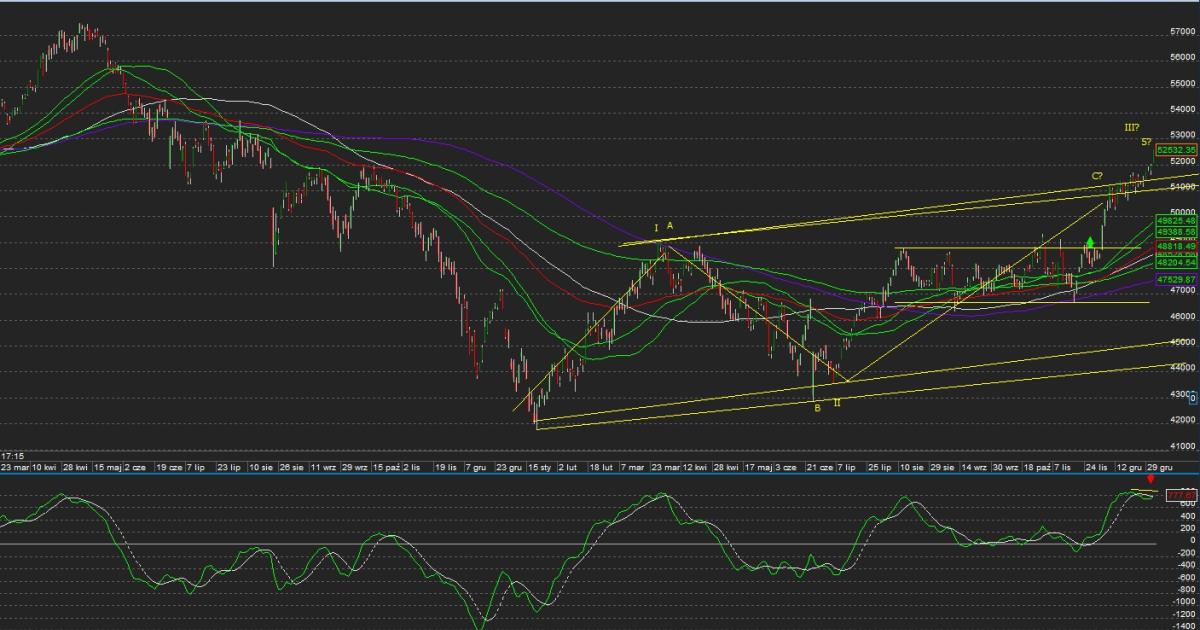Click the 57000 level on price axis

tap(1182, 32)
